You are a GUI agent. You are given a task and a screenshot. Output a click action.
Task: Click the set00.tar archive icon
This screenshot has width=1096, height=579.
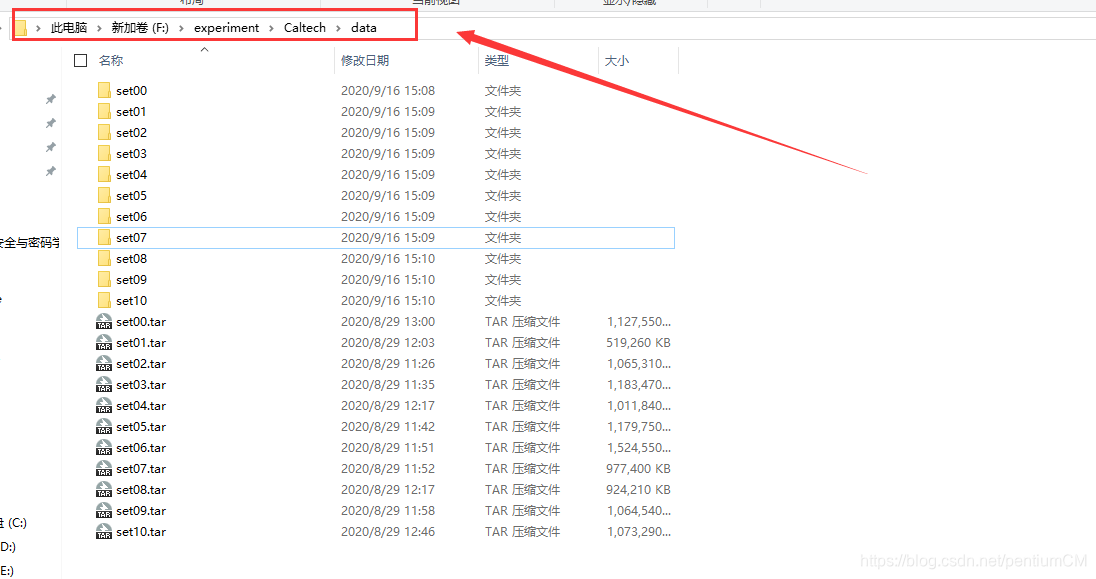pyautogui.click(x=104, y=322)
